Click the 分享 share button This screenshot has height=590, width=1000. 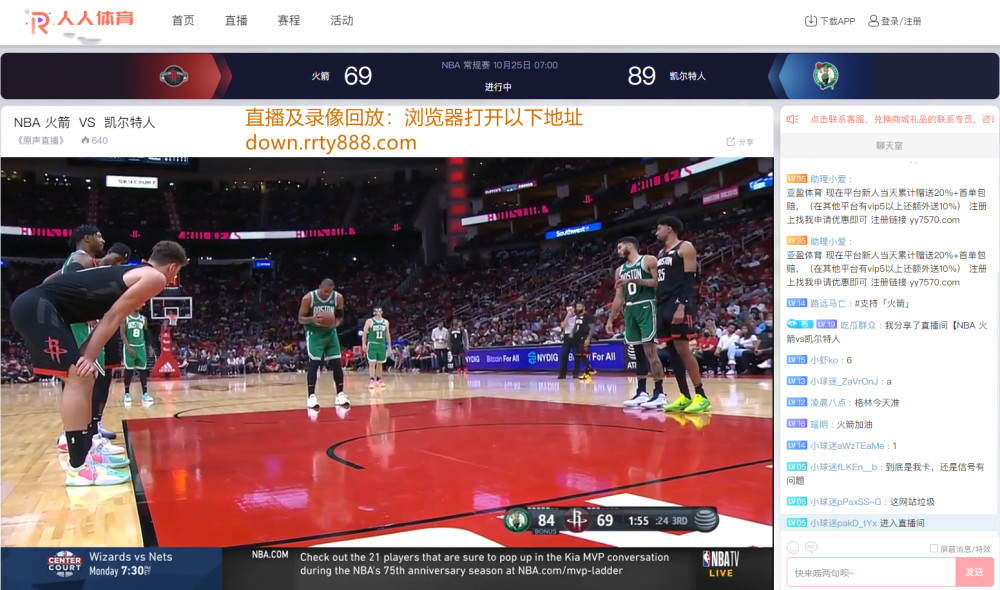[x=740, y=142]
